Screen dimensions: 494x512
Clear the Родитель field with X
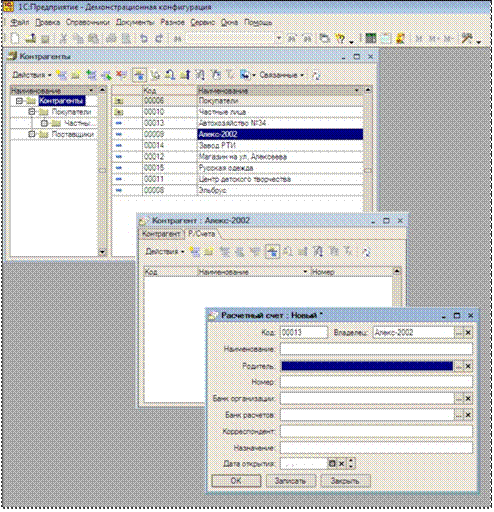(468, 366)
